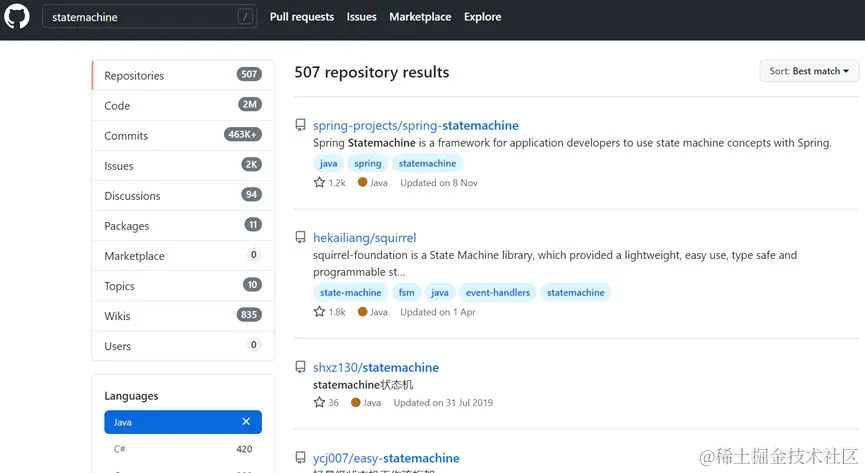
Task: Click the star icon for hekailiang/squirrel
Action: pyautogui.click(x=319, y=312)
